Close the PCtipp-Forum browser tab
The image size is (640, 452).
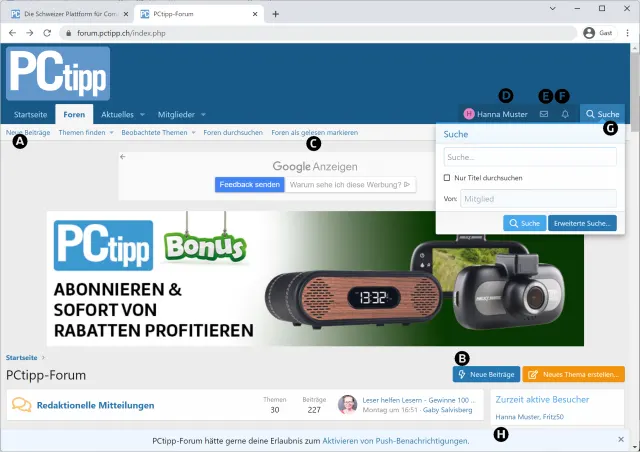[x=255, y=14]
